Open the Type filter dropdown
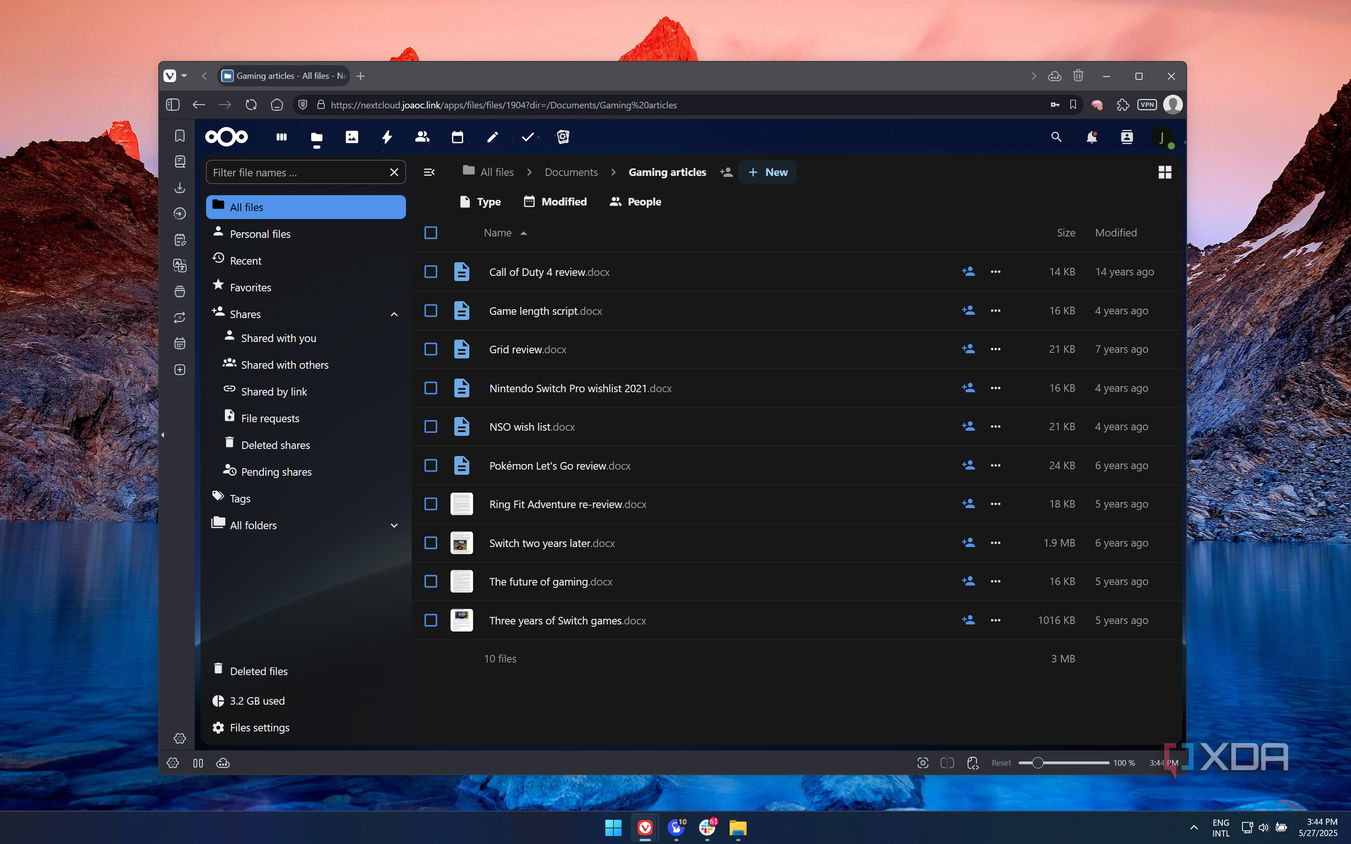The image size is (1351, 844). click(480, 202)
